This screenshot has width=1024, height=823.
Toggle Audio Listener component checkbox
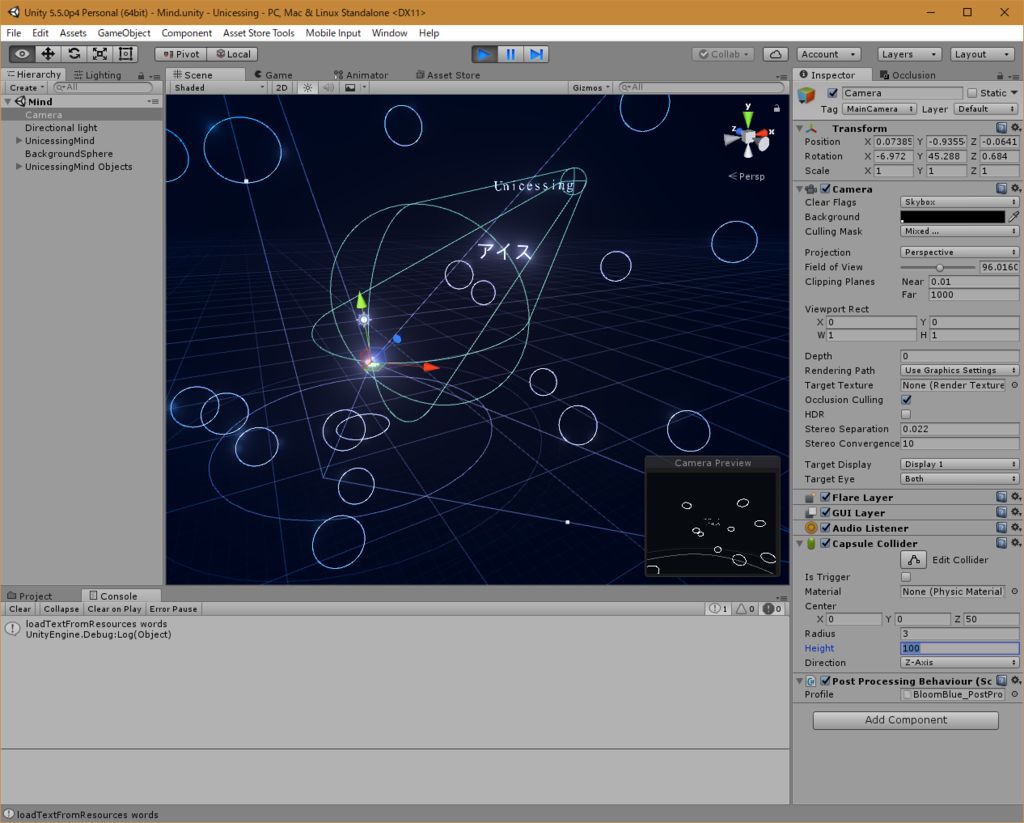point(825,528)
